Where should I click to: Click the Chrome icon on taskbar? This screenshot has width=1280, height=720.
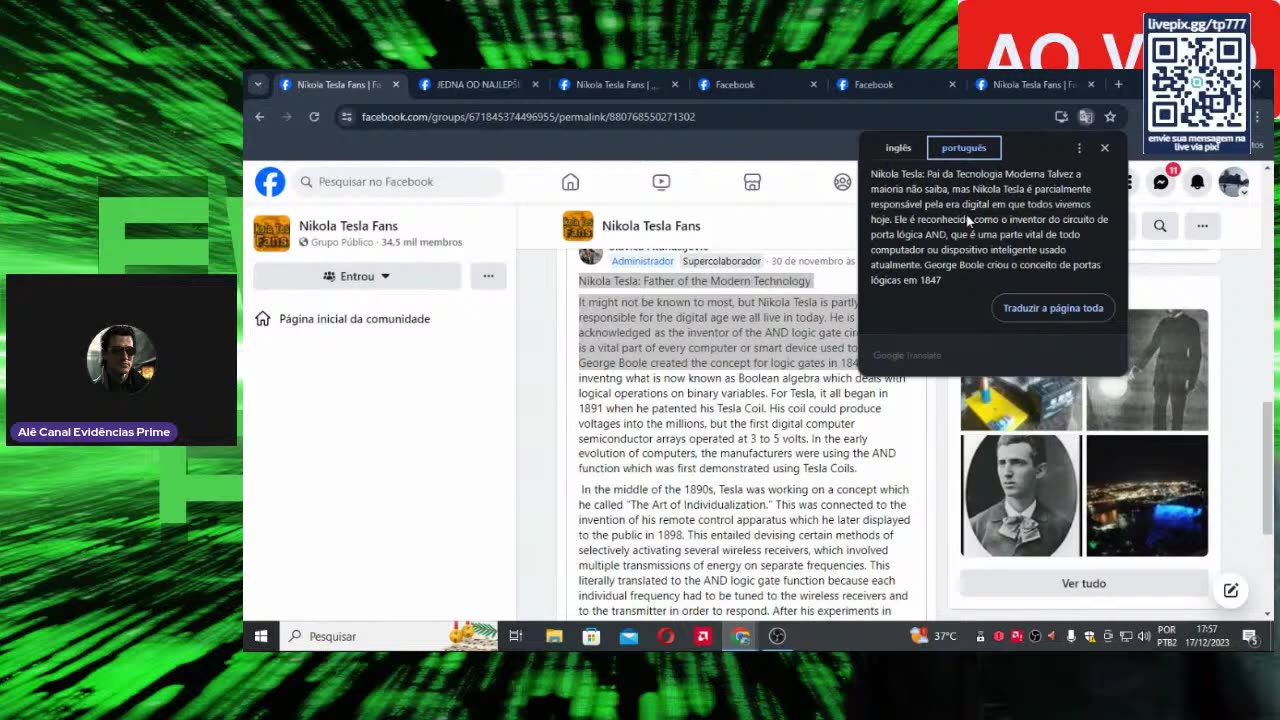click(x=741, y=636)
